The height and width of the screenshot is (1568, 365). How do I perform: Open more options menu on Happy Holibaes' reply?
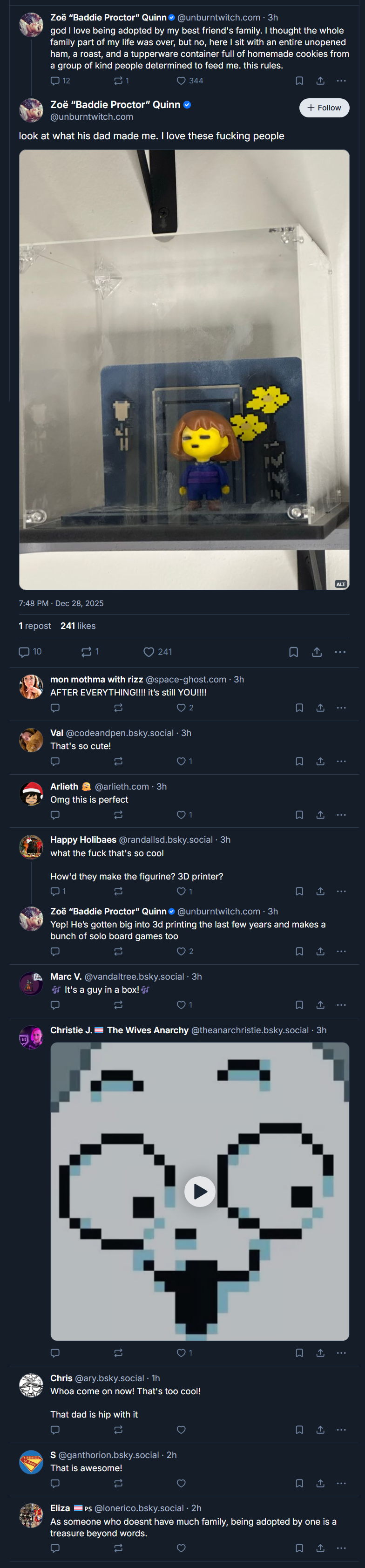(x=341, y=892)
